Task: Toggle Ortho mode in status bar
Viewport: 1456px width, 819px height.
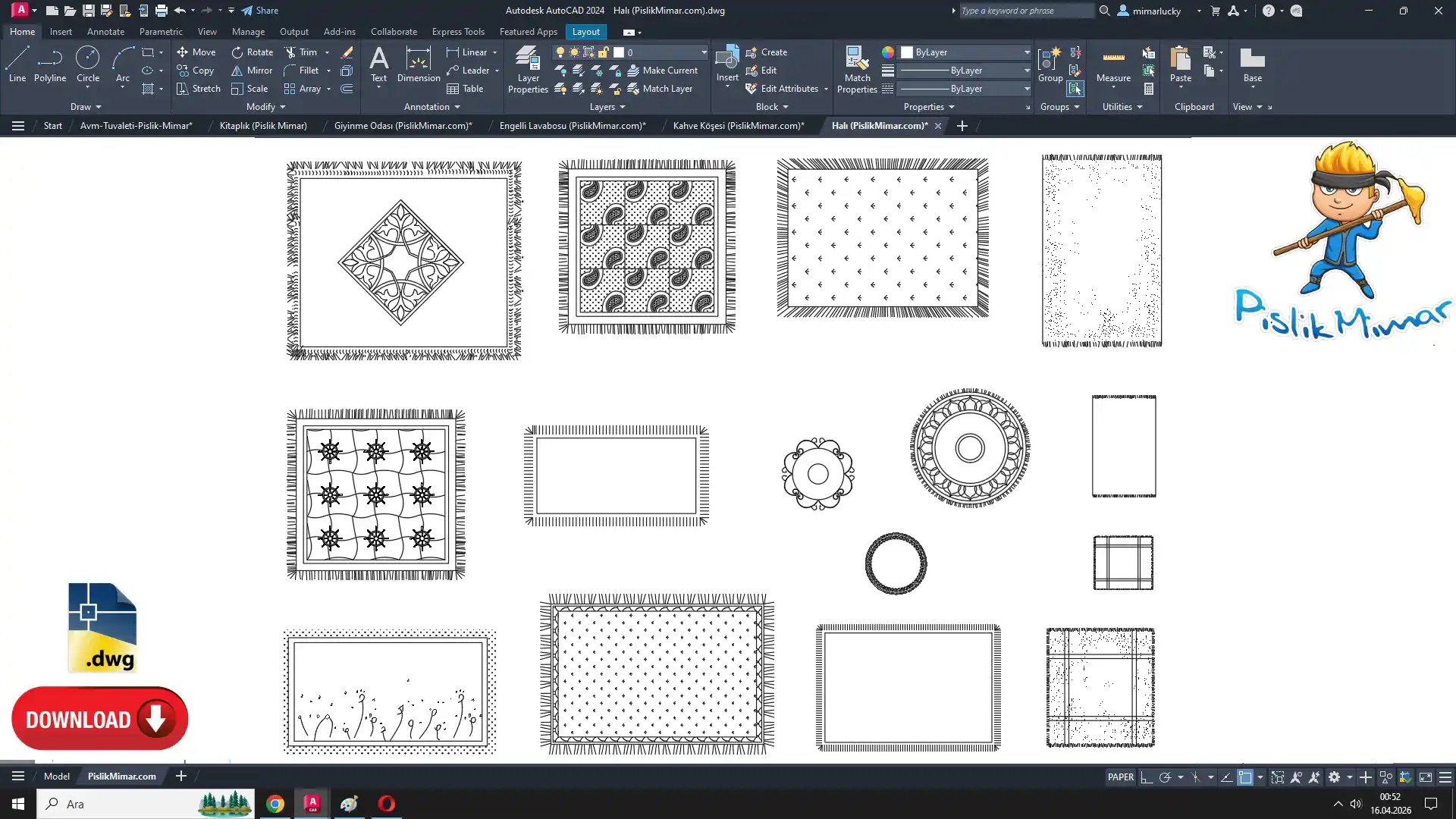Action: pos(1147,777)
